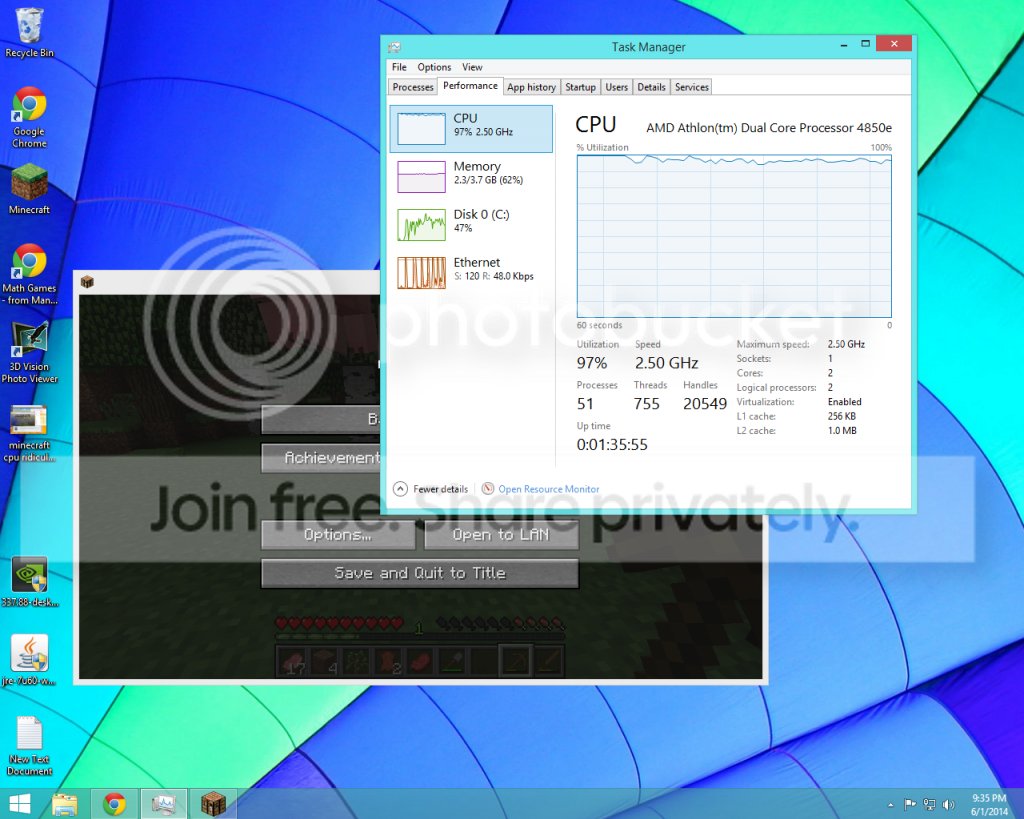Collapse Task Manager with Fewer details

point(431,489)
